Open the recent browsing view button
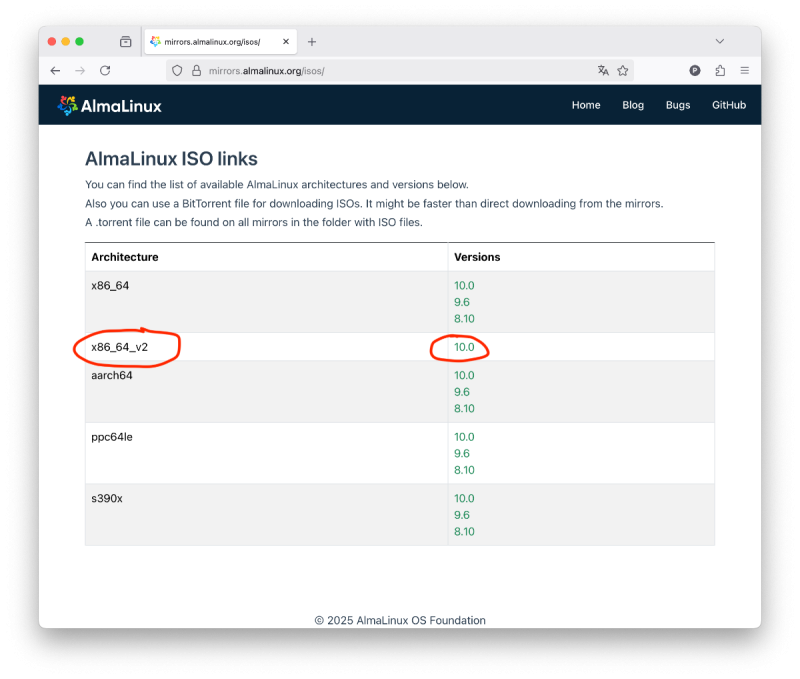 125,42
